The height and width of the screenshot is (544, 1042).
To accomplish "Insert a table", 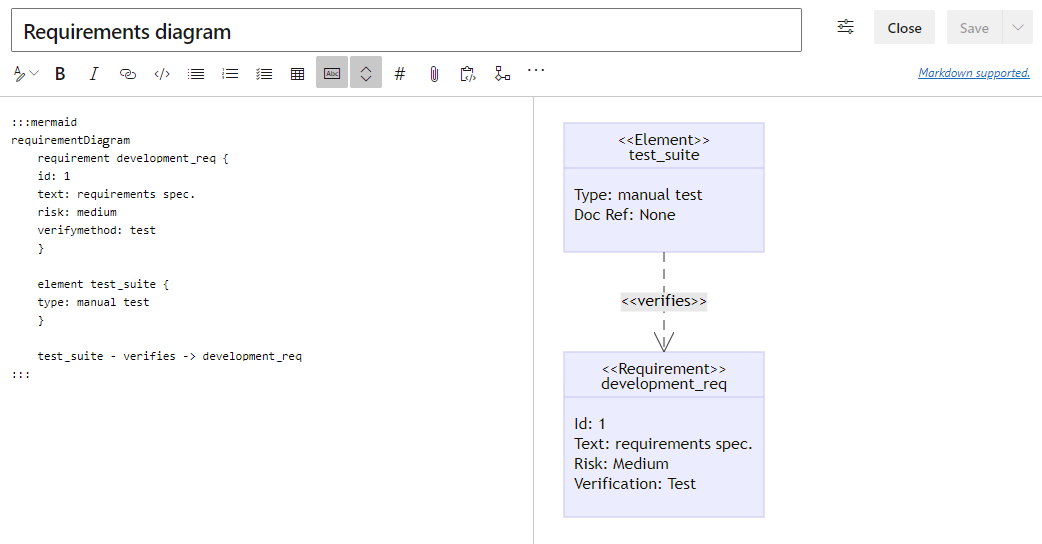I will coord(297,73).
